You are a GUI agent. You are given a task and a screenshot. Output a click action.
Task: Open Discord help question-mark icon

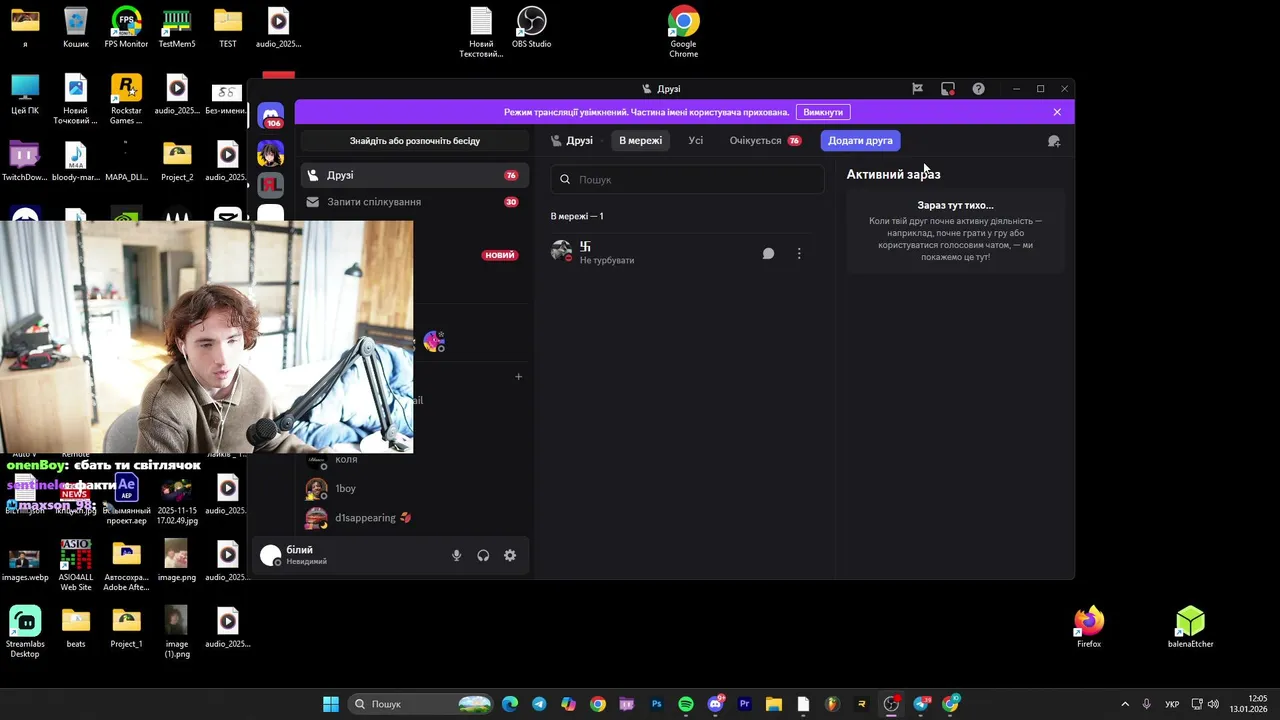tap(978, 89)
